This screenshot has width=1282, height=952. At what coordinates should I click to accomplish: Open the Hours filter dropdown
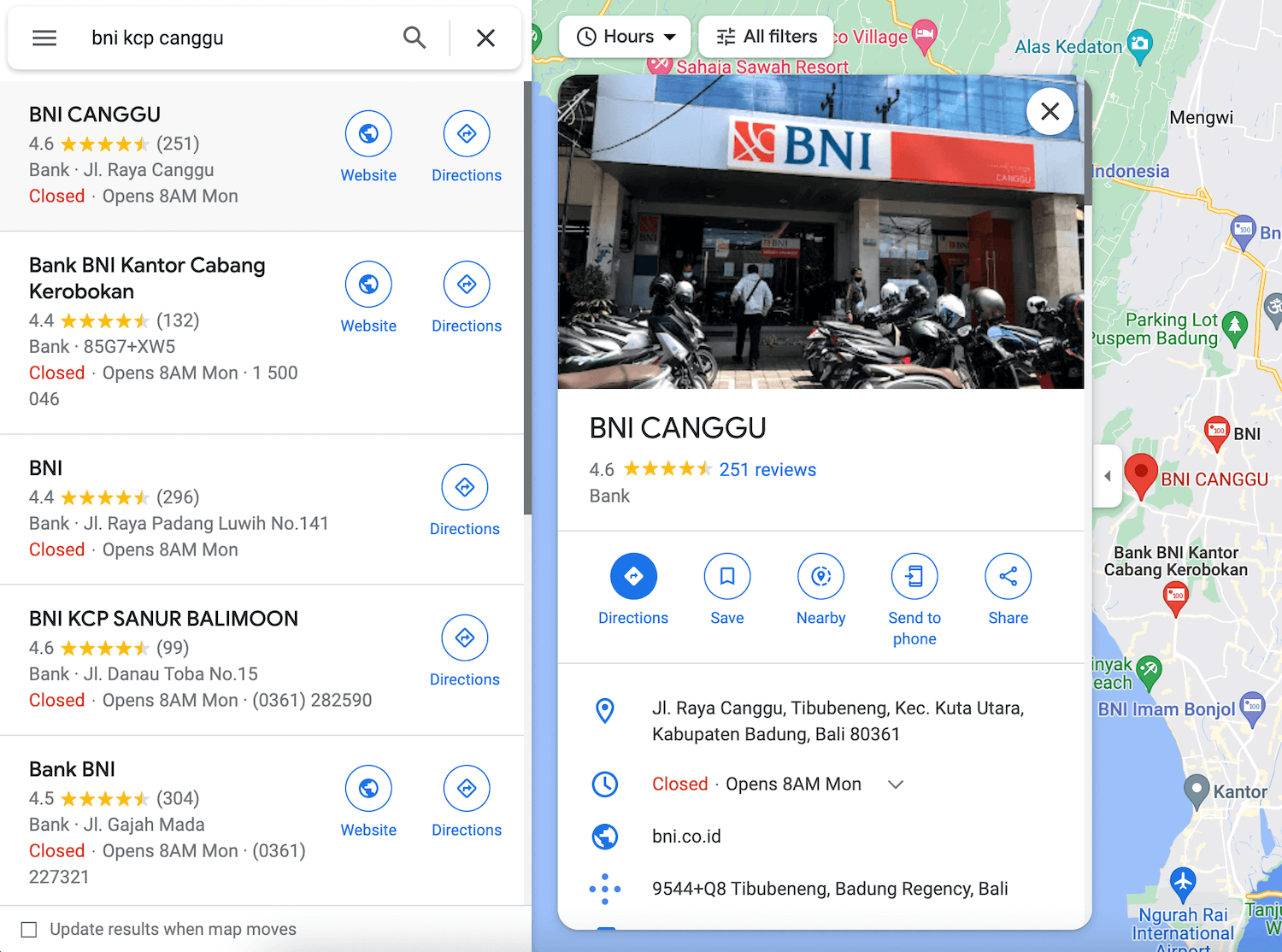coord(626,37)
